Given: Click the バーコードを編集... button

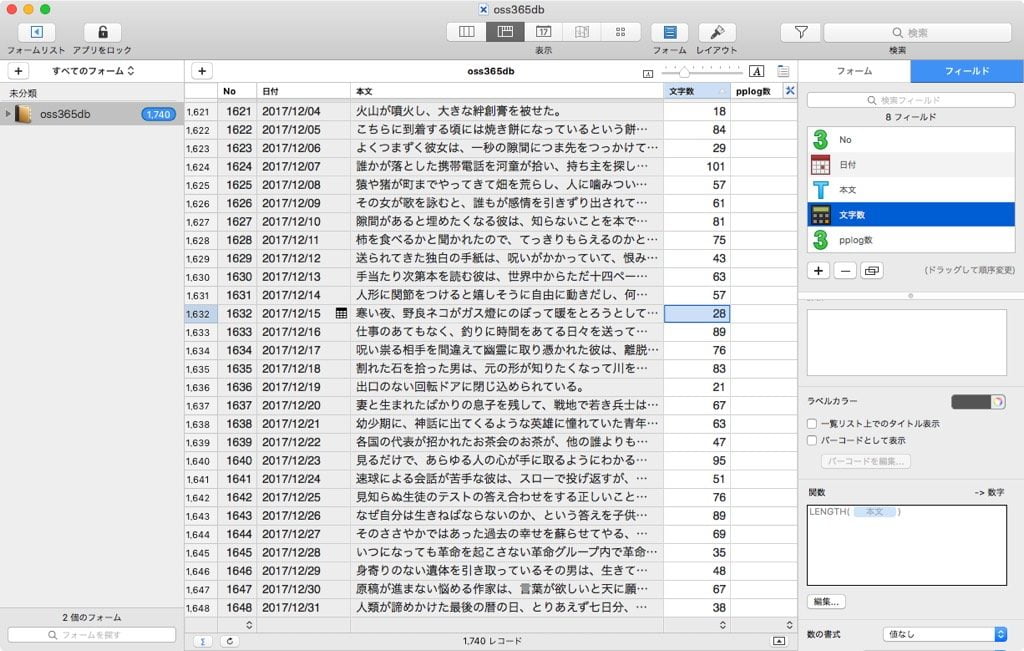Looking at the screenshot, I should tap(866, 462).
